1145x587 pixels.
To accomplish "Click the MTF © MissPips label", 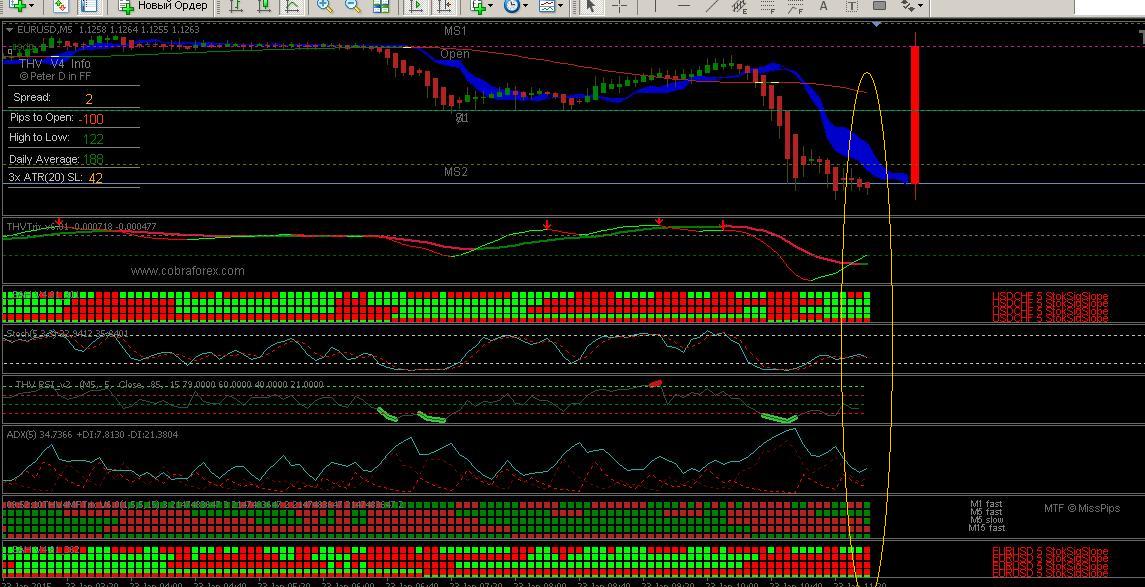I will pos(1081,508).
